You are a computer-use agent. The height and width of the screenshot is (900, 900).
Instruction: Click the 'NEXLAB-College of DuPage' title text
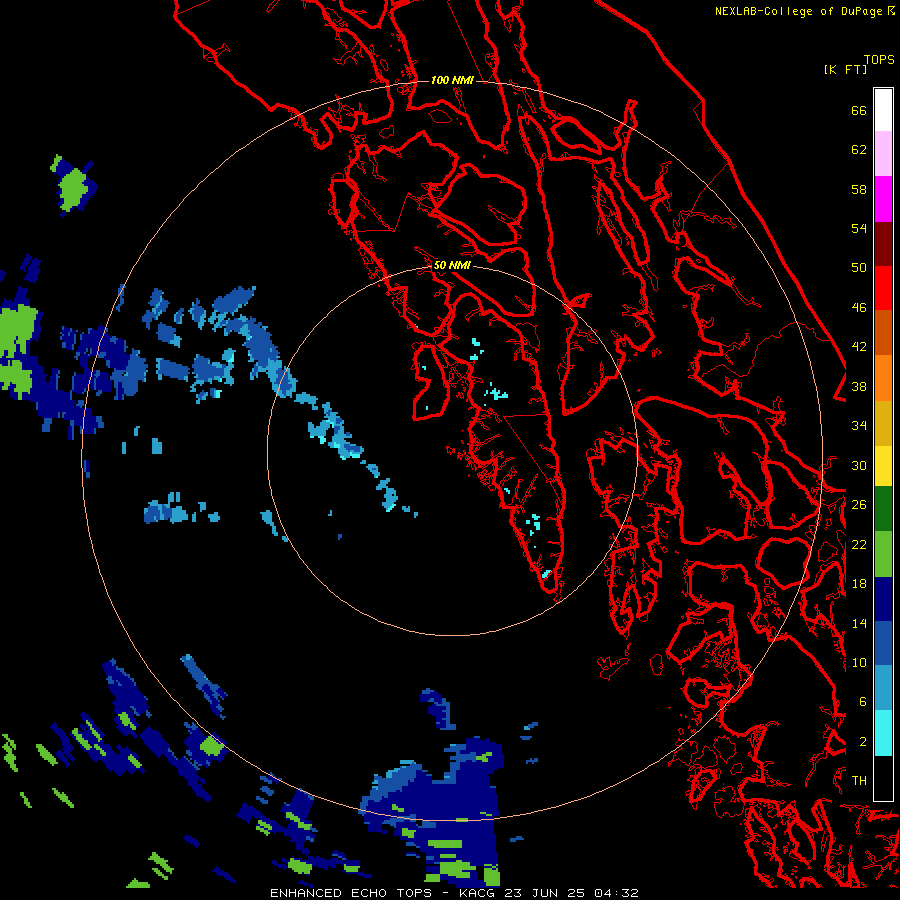pos(800,11)
